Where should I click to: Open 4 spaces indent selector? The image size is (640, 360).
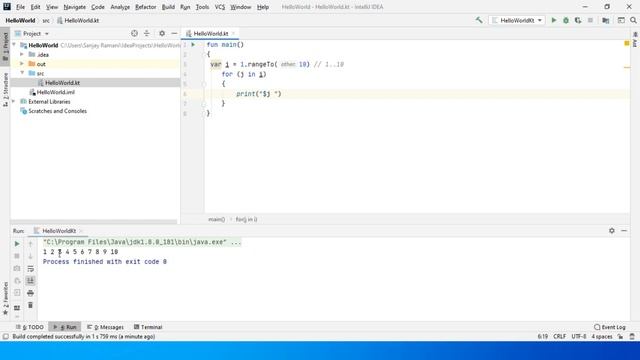pos(602,337)
